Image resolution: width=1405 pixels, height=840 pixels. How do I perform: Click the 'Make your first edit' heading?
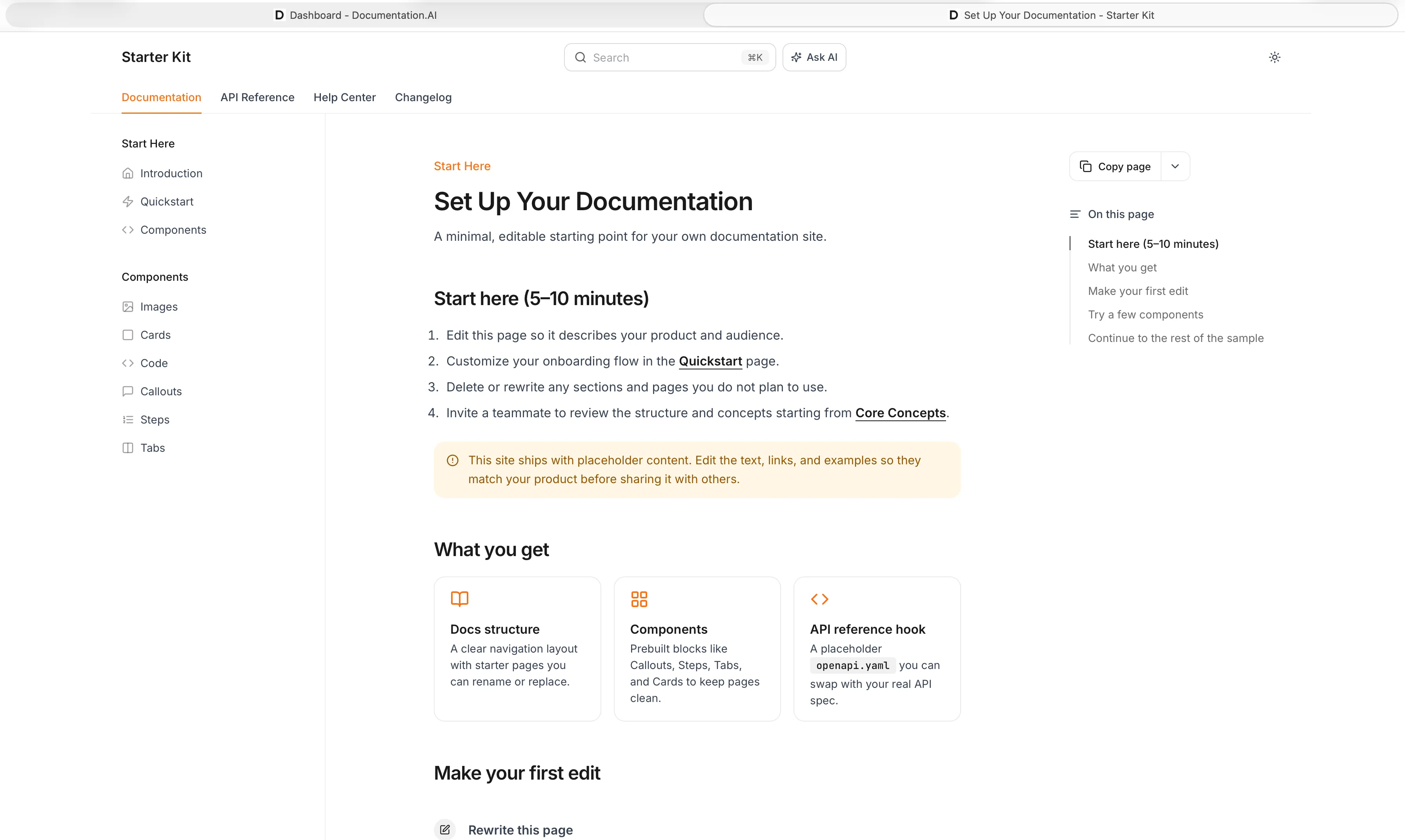point(517,773)
